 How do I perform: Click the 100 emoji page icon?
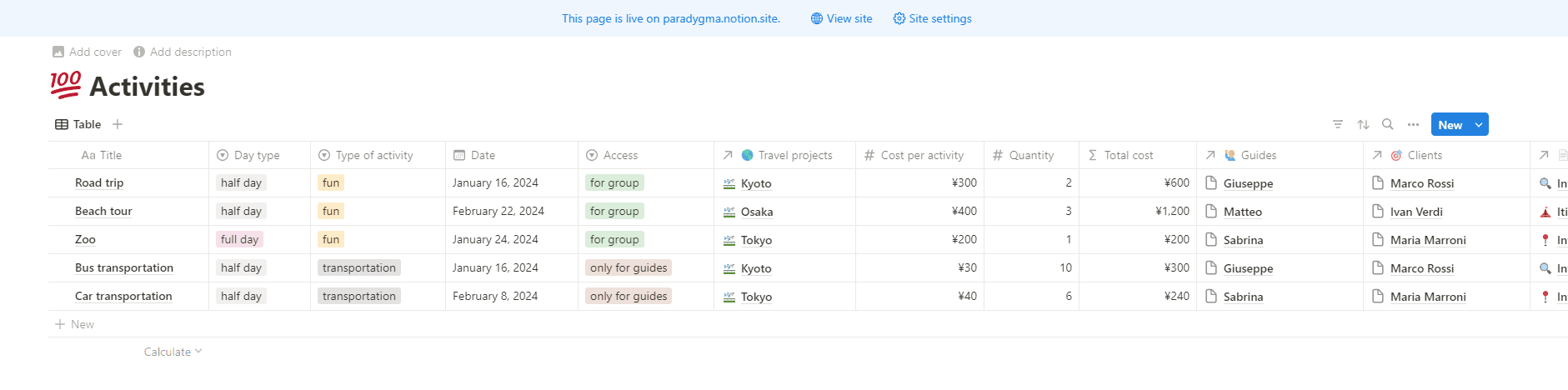(66, 85)
